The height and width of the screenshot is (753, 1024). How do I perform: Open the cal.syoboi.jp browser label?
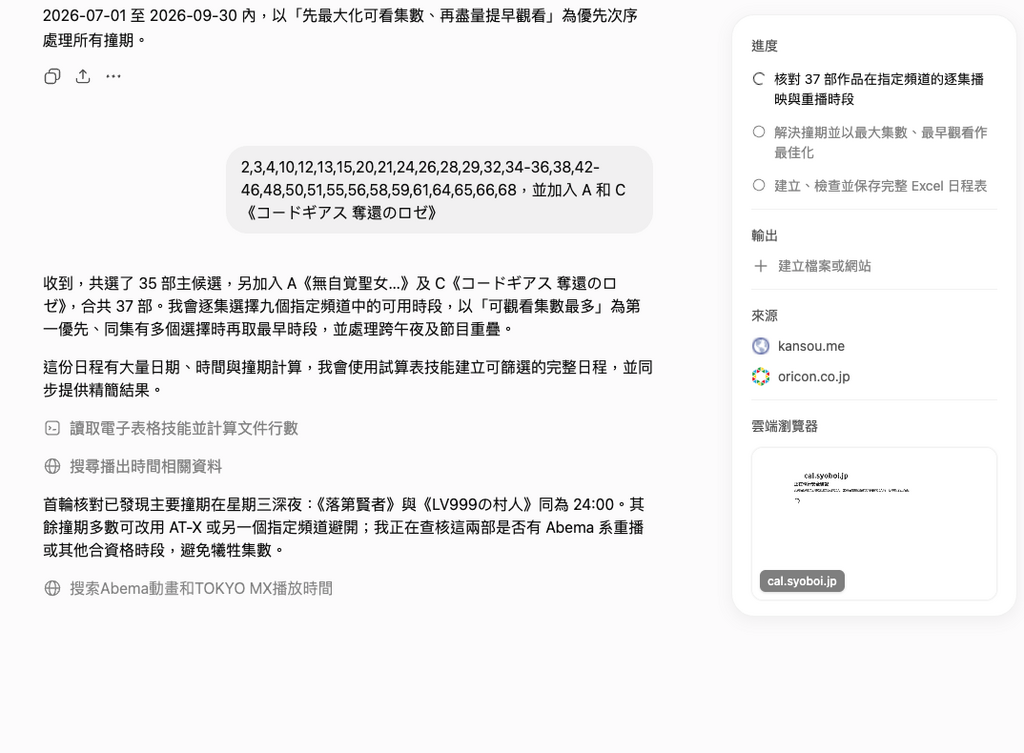802,581
